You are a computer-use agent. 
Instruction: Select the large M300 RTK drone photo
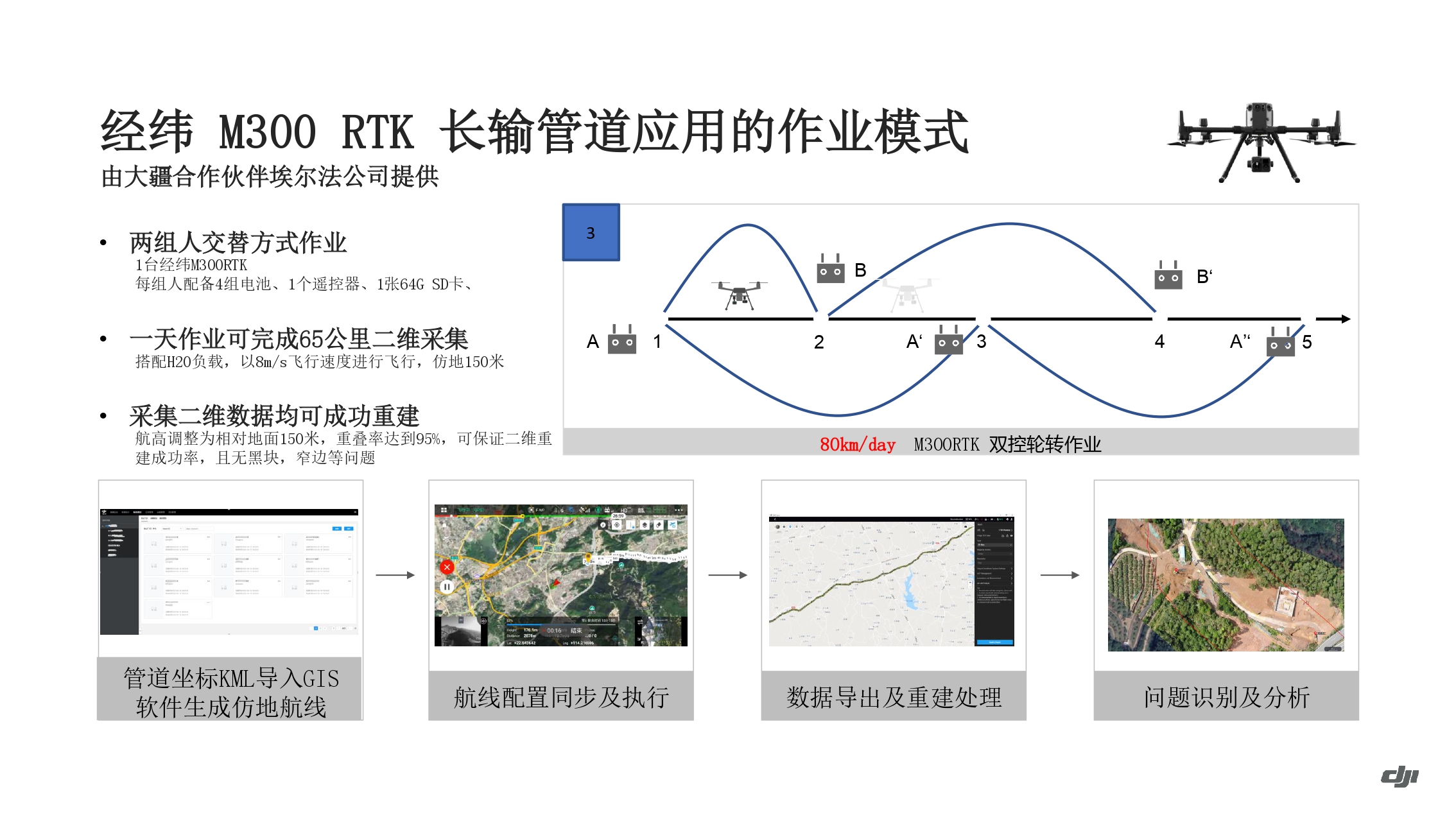(1261, 142)
